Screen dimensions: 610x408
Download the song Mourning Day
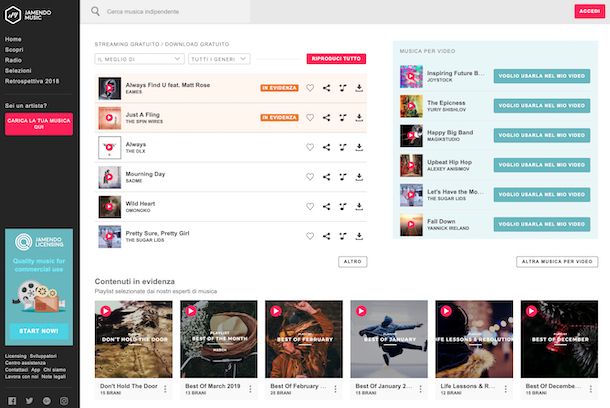(359, 177)
